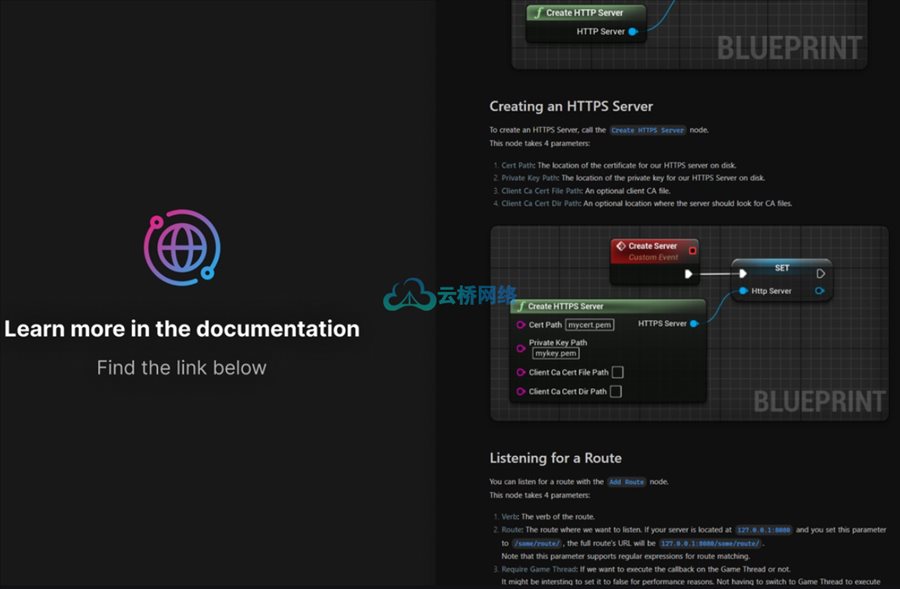Viewport: 900px width, 589px height.
Task: Click the Cert Path input pin
Action: tap(520, 325)
